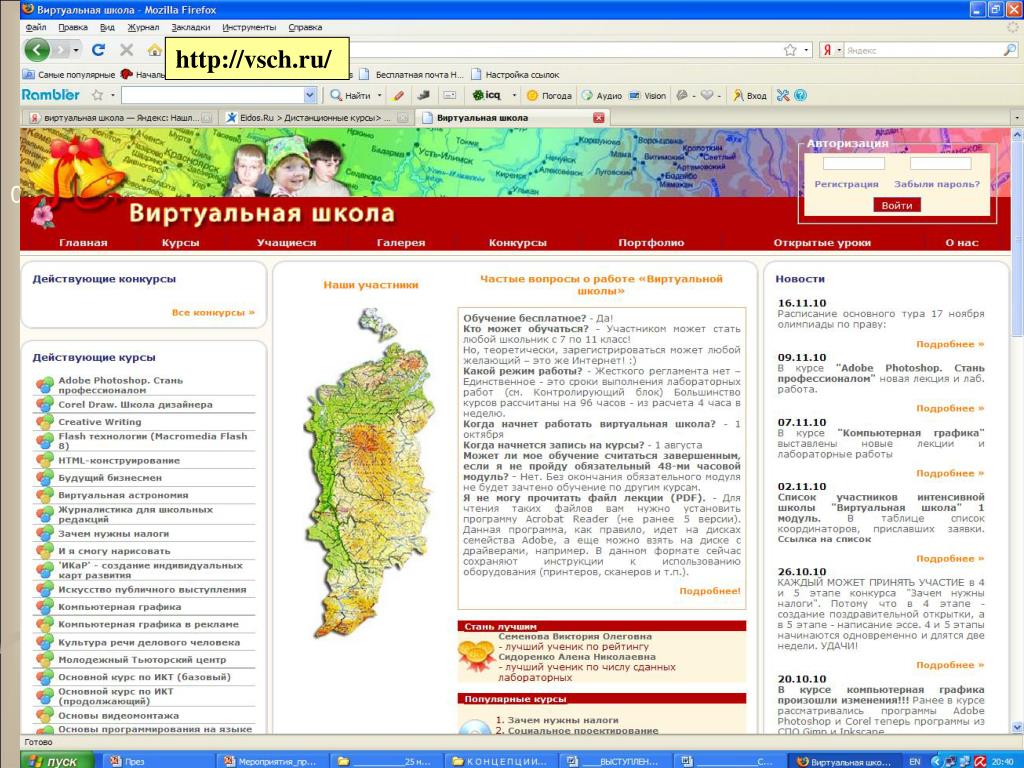Image resolution: width=1024 pixels, height=768 pixels.
Task: Switch to the виртуальная школа Яндекс tab
Action: point(120,118)
